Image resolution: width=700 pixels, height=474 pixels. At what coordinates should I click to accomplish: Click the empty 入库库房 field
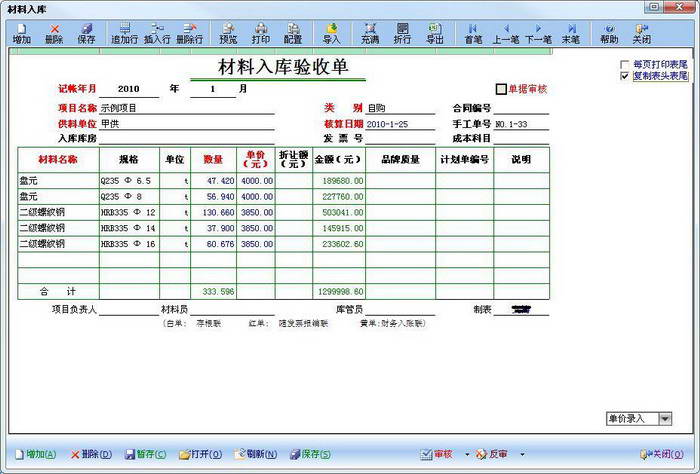(187, 138)
